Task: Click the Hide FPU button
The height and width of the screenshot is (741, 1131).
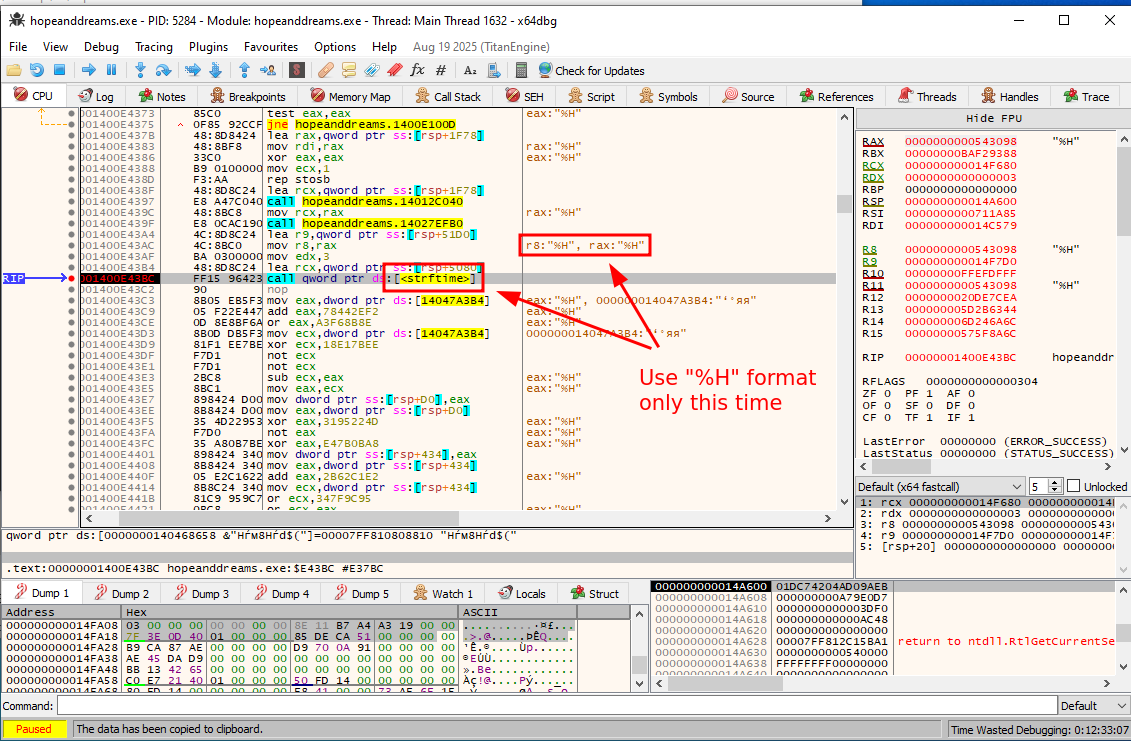Action: [x=992, y=118]
